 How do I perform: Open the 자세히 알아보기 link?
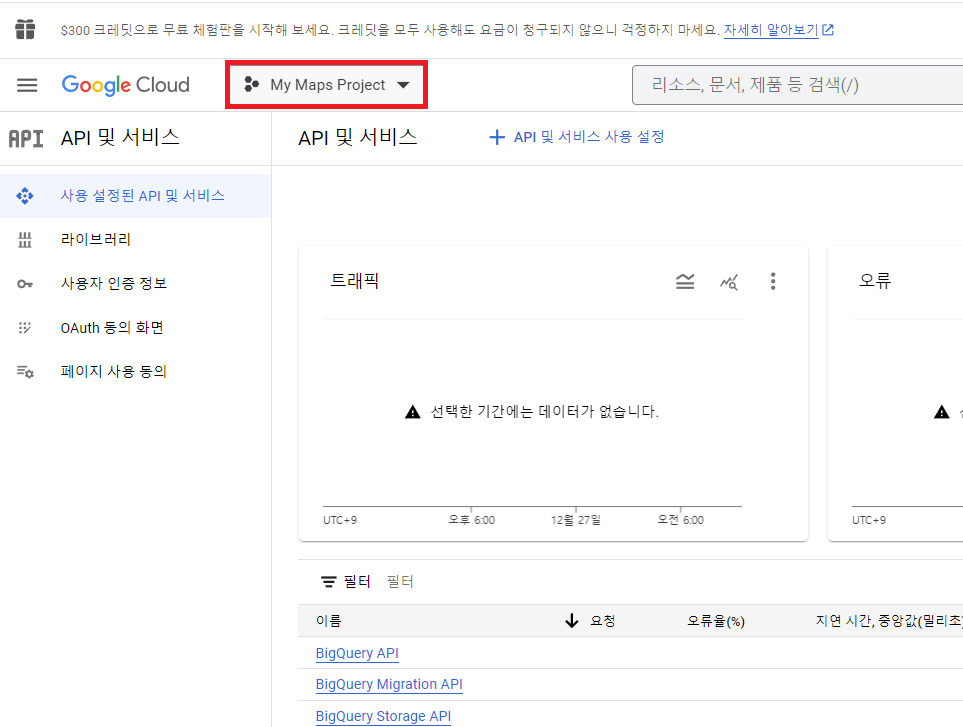coord(771,29)
